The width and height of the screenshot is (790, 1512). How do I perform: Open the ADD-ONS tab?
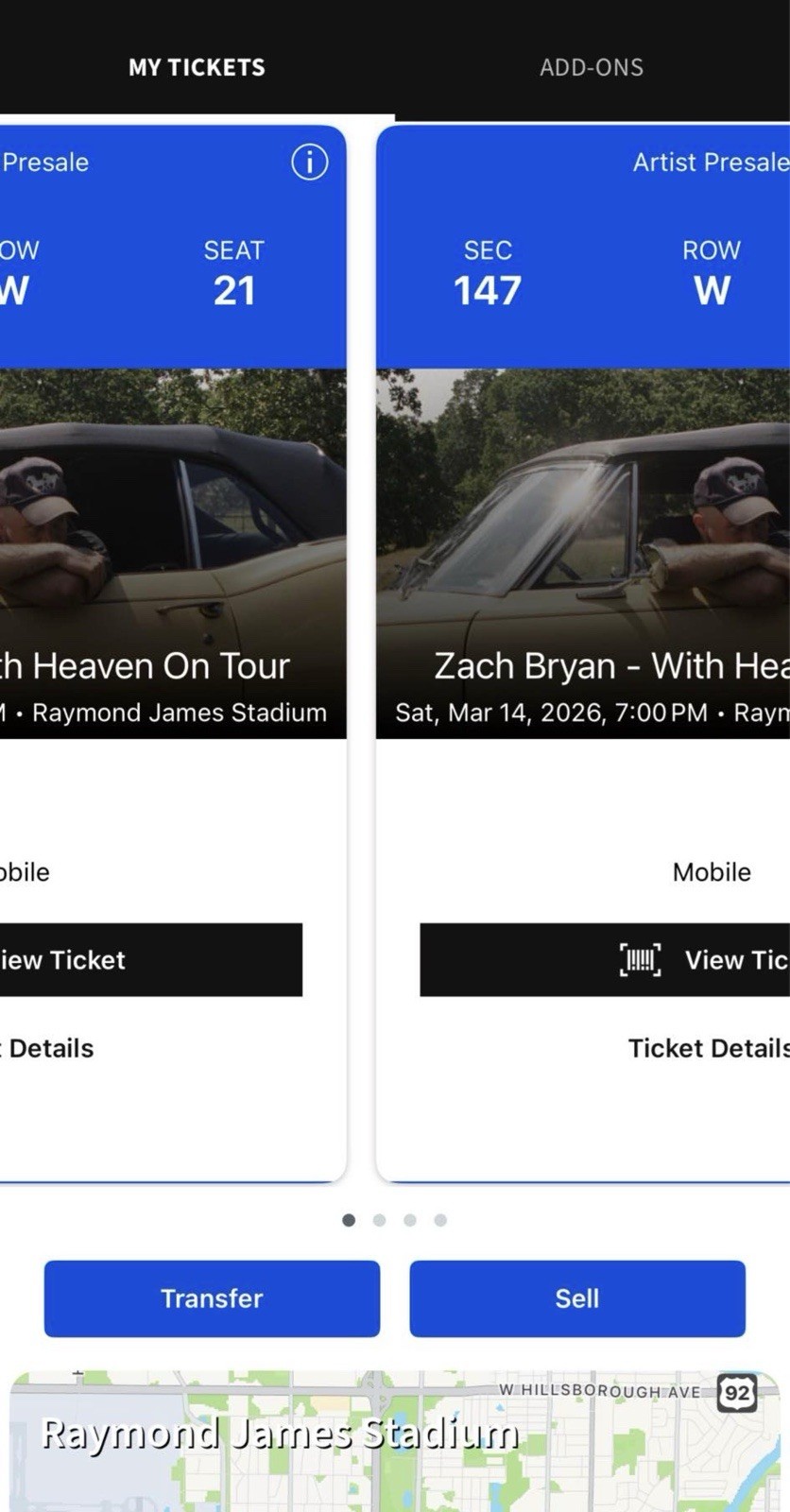point(592,67)
